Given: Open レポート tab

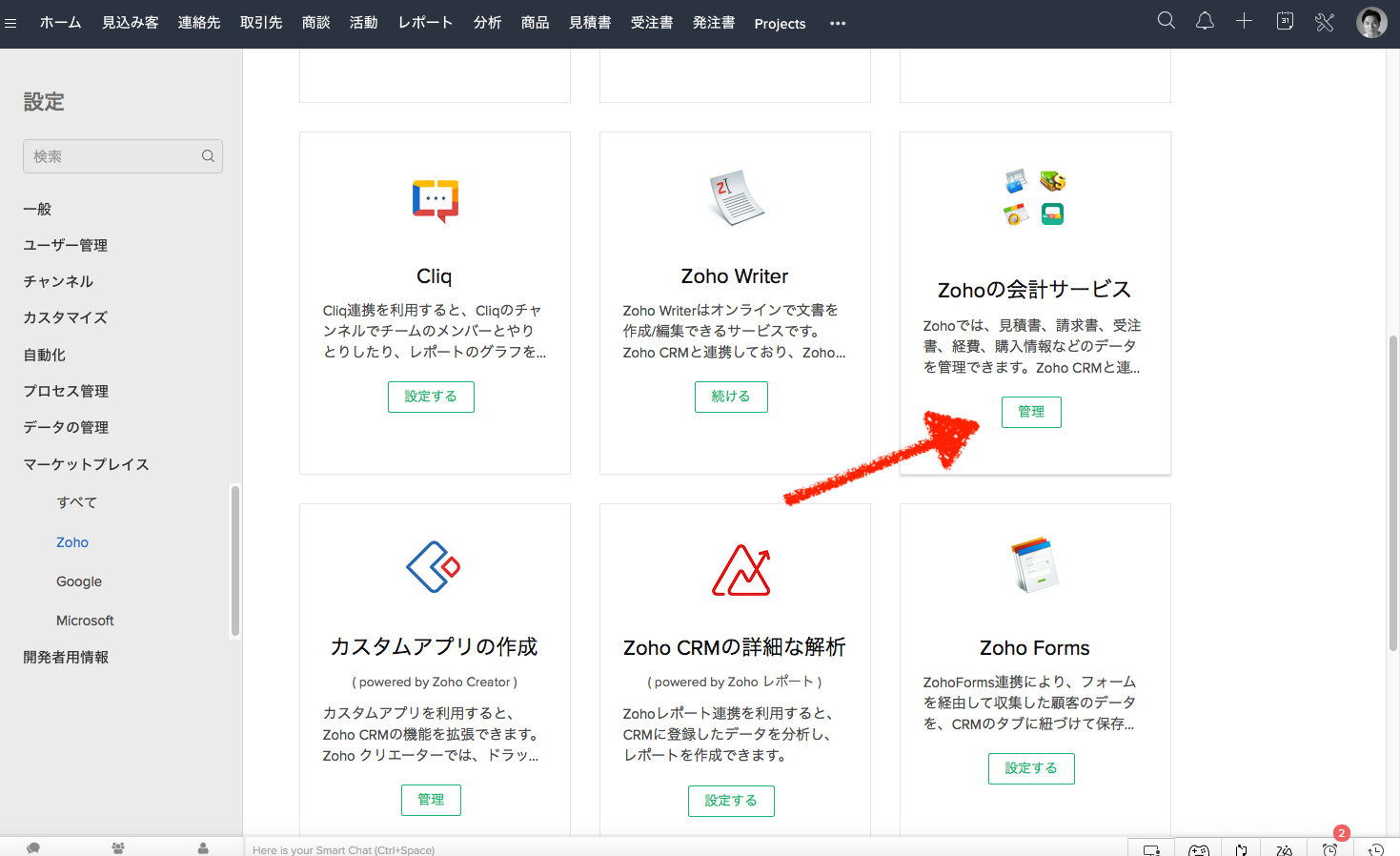Looking at the screenshot, I should pyautogui.click(x=425, y=23).
